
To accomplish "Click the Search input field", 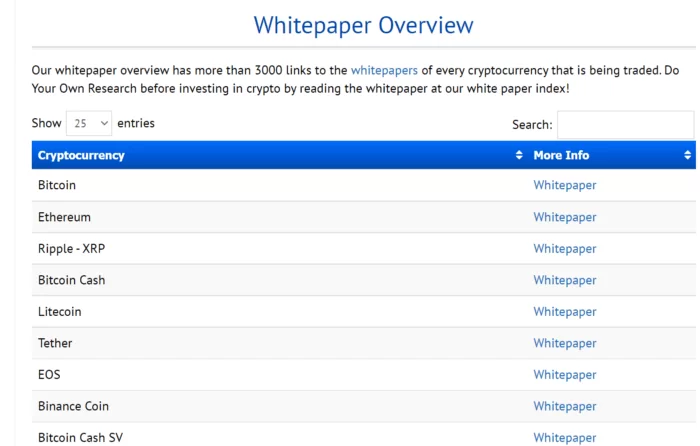I will coord(625,125).
